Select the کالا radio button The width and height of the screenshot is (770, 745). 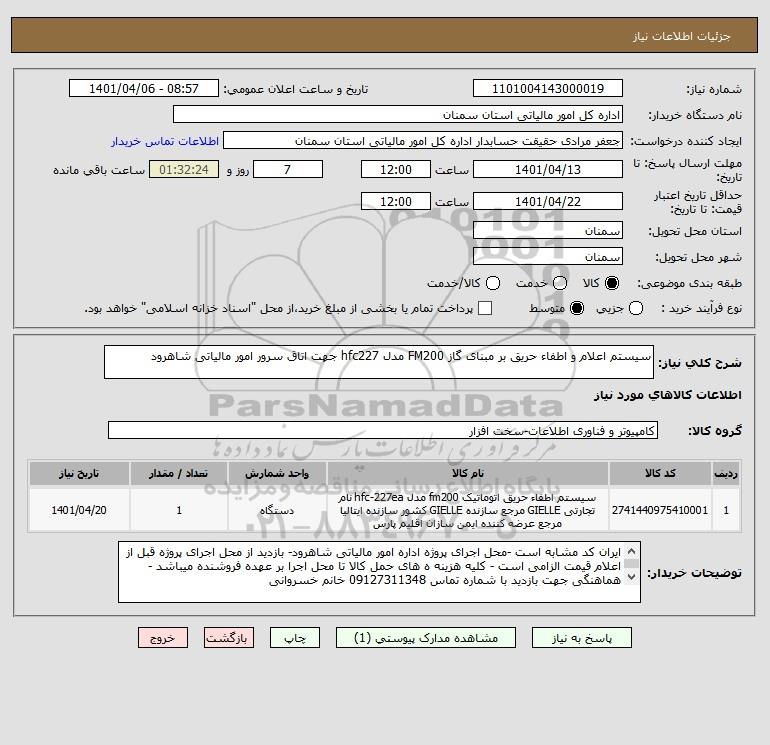612,283
